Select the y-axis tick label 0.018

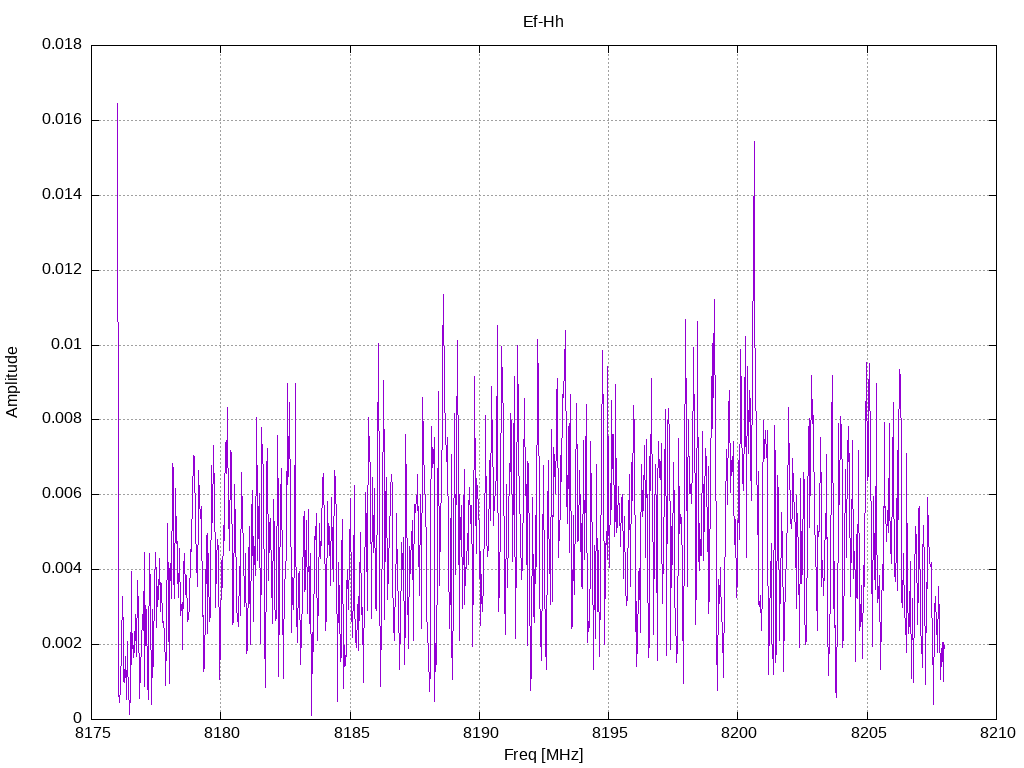tap(62, 44)
